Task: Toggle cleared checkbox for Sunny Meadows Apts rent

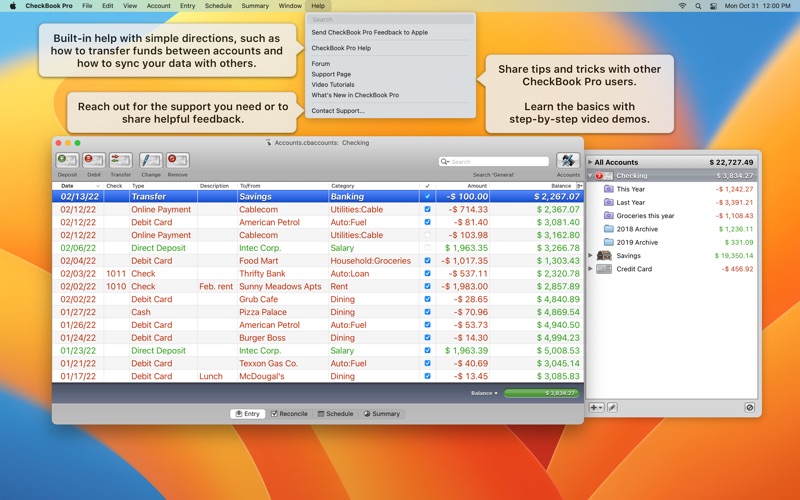Action: pos(428,286)
